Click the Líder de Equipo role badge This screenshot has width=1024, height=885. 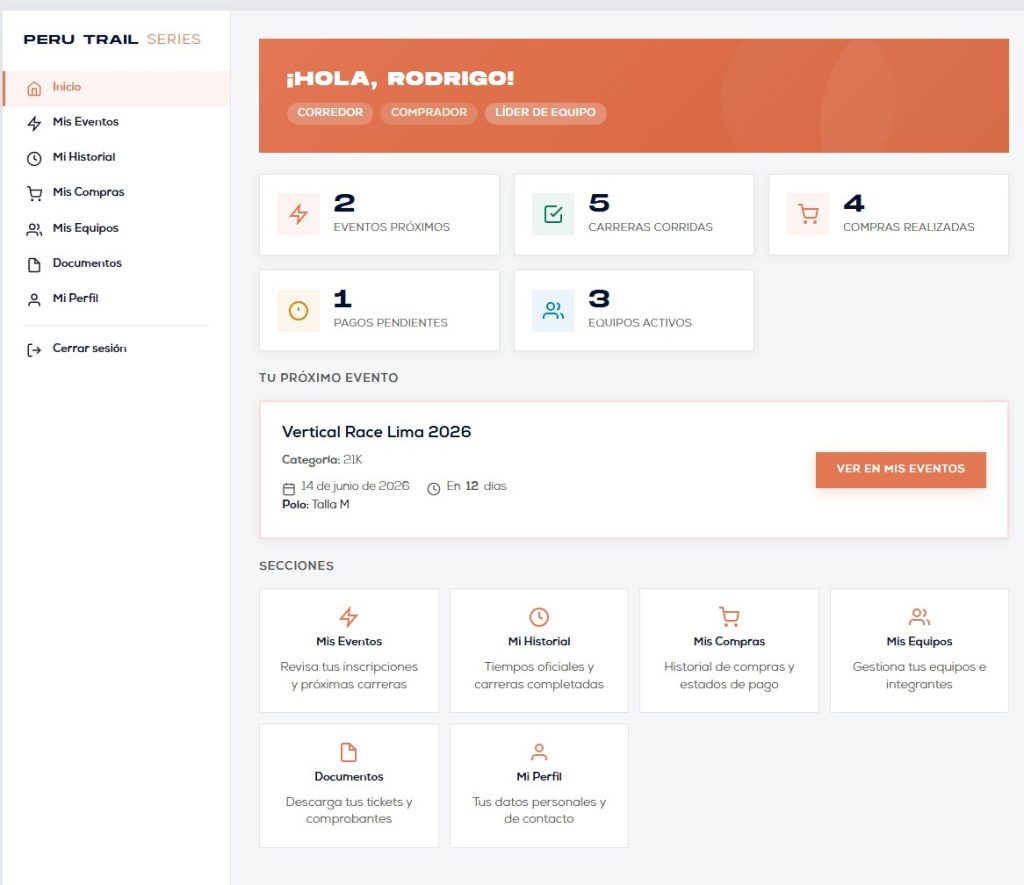[545, 112]
